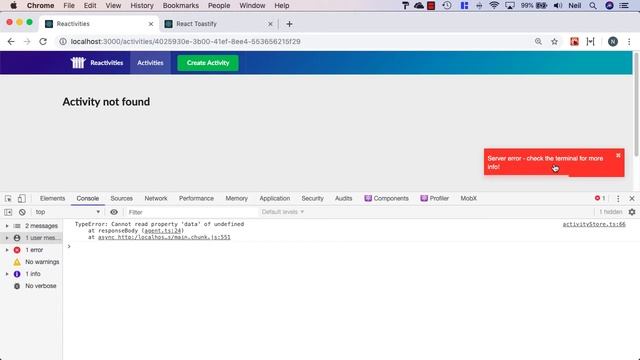Open the Chrome profile avatar N

613,42
